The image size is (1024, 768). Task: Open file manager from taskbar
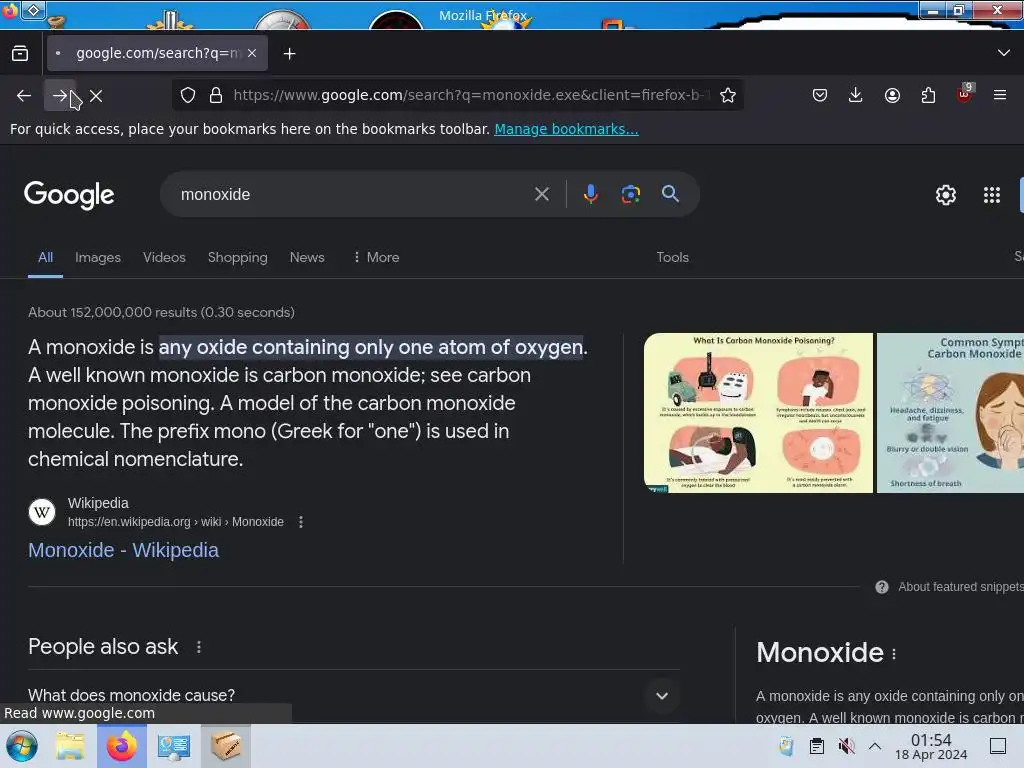[x=70, y=746]
